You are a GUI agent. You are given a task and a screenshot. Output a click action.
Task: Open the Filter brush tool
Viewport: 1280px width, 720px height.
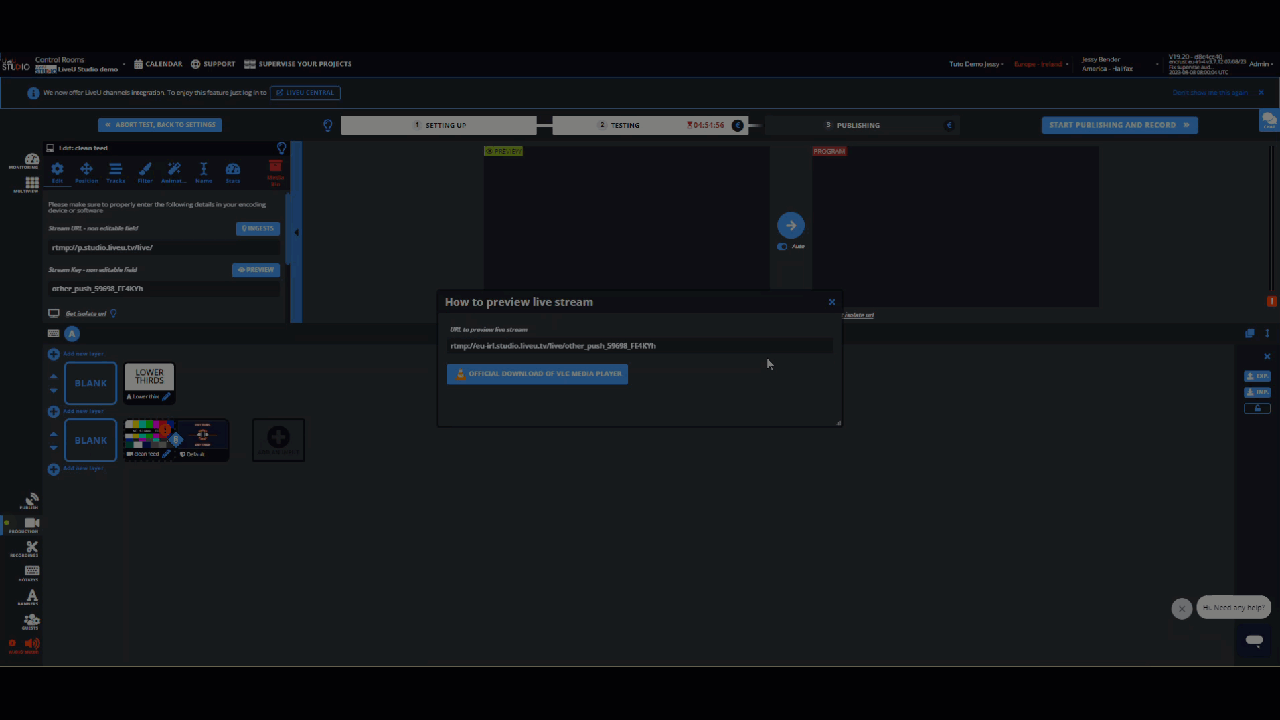[145, 172]
